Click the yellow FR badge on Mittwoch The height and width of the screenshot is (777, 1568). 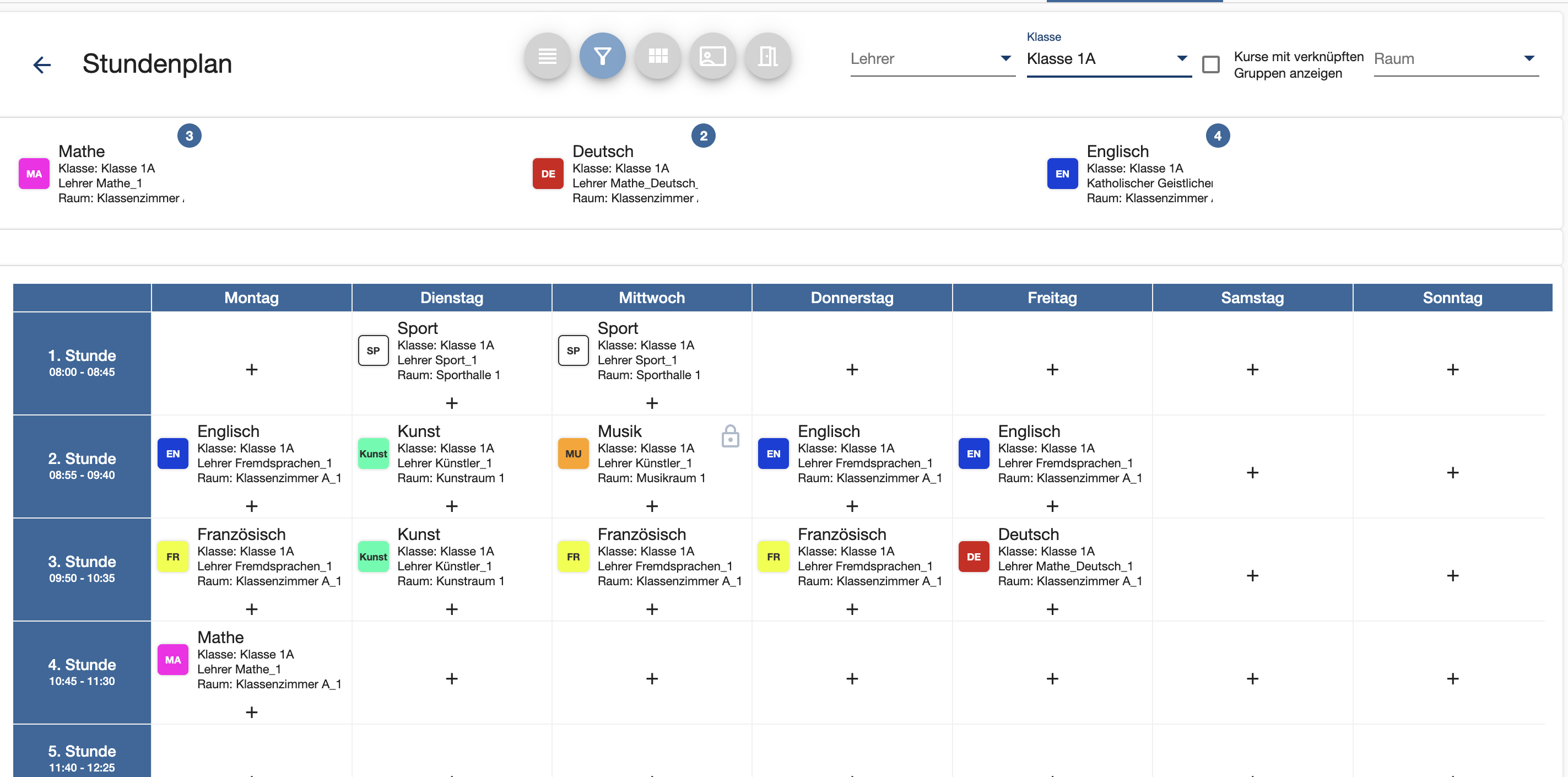pos(573,557)
